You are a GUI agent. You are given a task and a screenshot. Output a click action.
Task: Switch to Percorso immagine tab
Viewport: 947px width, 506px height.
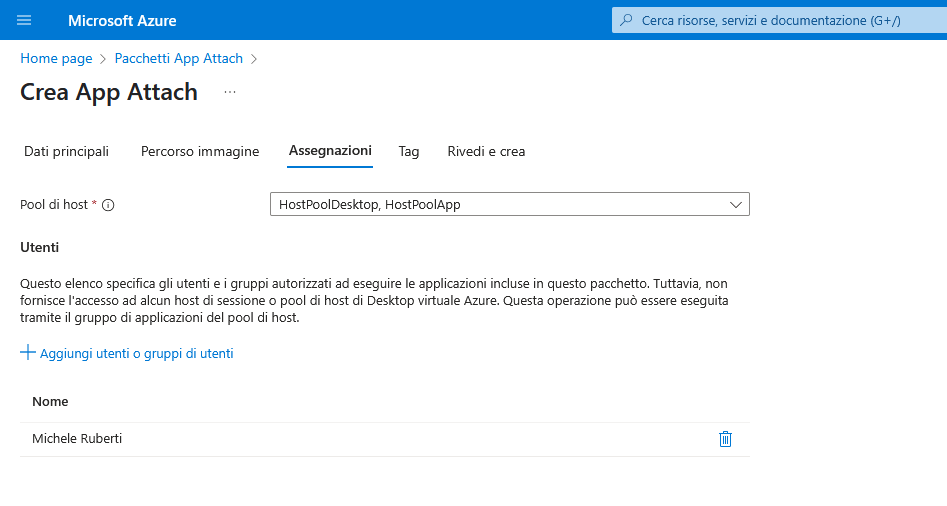pyautogui.click(x=200, y=152)
